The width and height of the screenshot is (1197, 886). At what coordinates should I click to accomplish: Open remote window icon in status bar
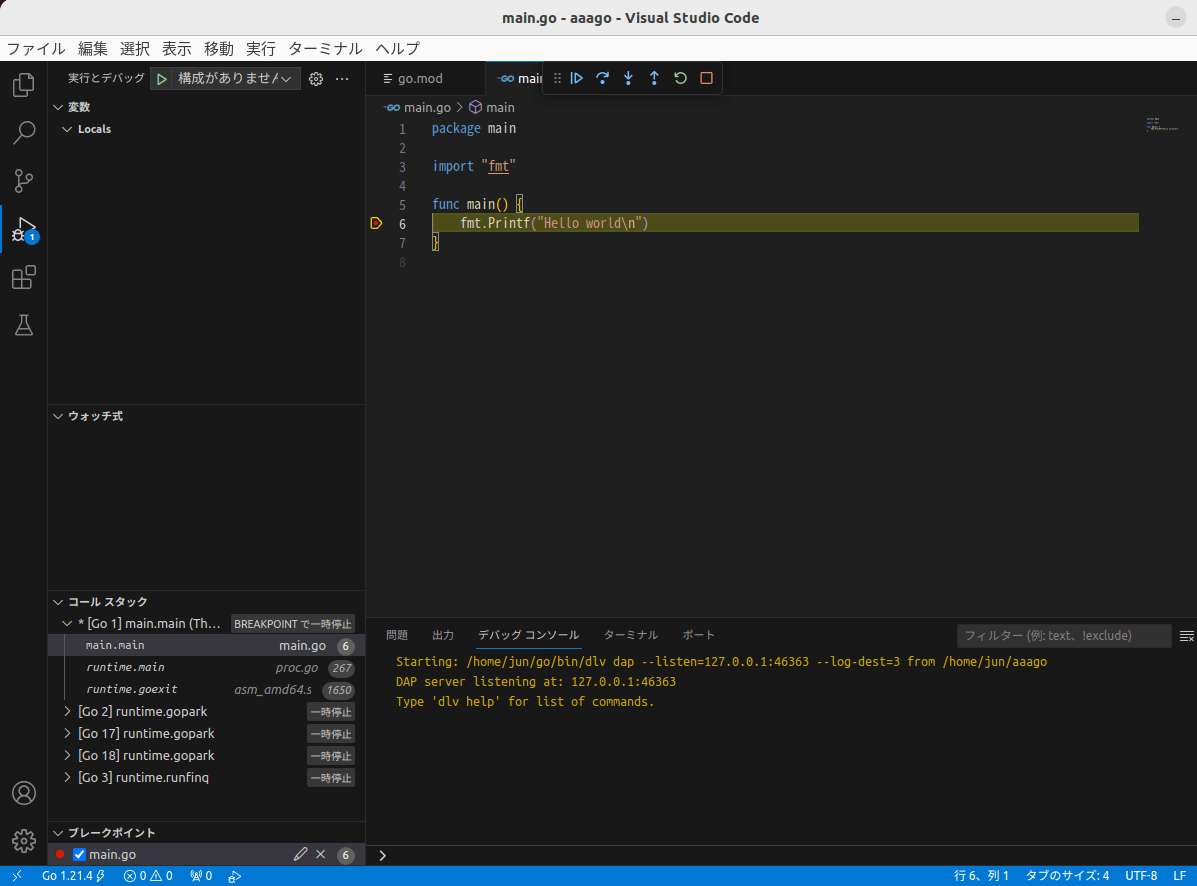pos(17,876)
